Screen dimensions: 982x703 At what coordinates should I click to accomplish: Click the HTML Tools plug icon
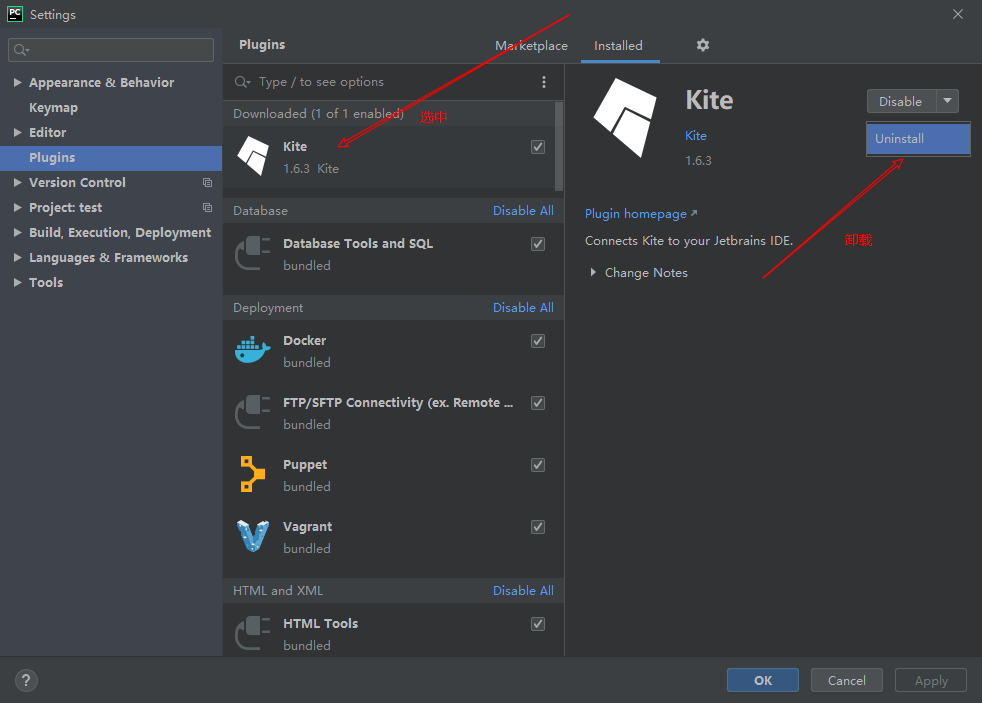(x=252, y=633)
